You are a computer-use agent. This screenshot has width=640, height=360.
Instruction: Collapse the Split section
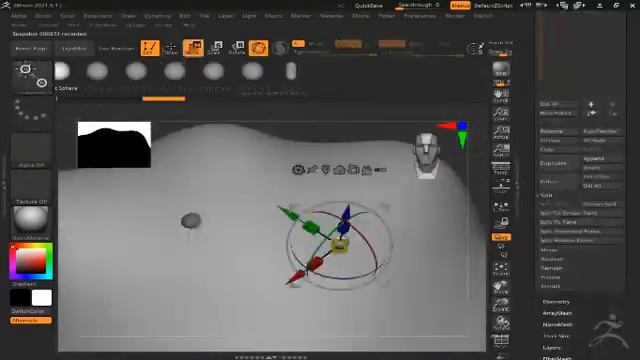tap(546, 195)
